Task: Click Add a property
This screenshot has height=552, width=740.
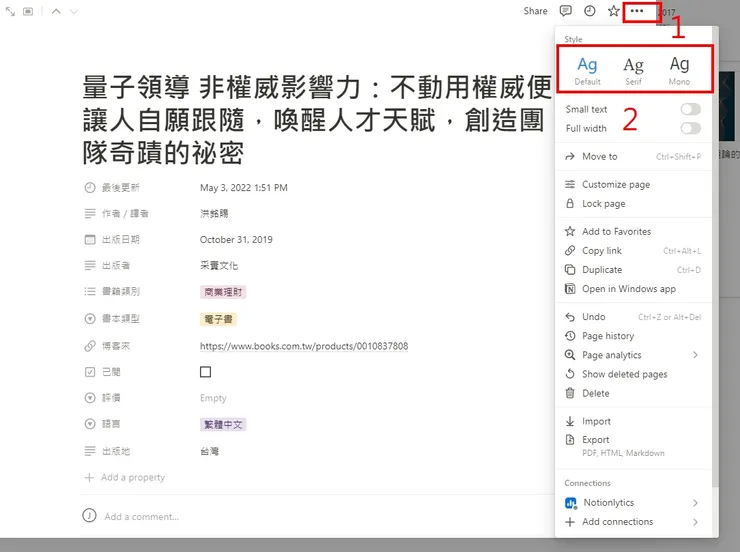Action: (125, 477)
